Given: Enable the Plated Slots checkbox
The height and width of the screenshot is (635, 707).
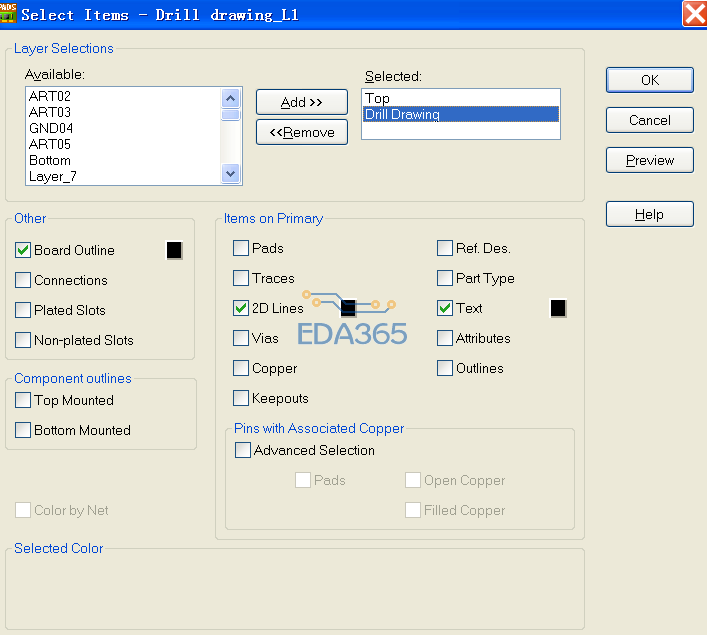Looking at the screenshot, I should coord(23,310).
